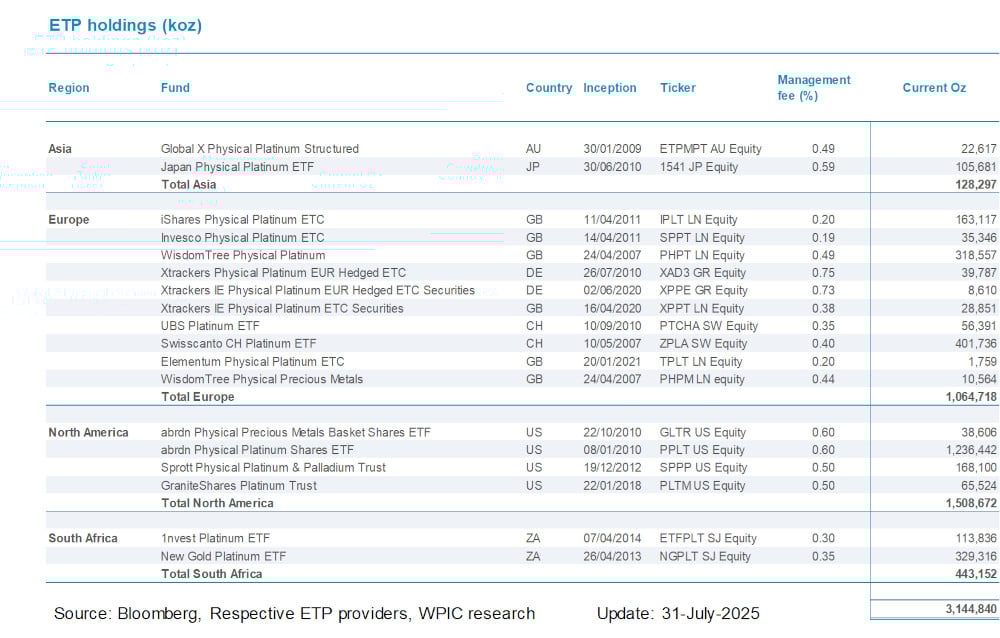The width and height of the screenshot is (1000, 638).
Task: Click Total South Africa value 443,152
Action: coord(976,574)
